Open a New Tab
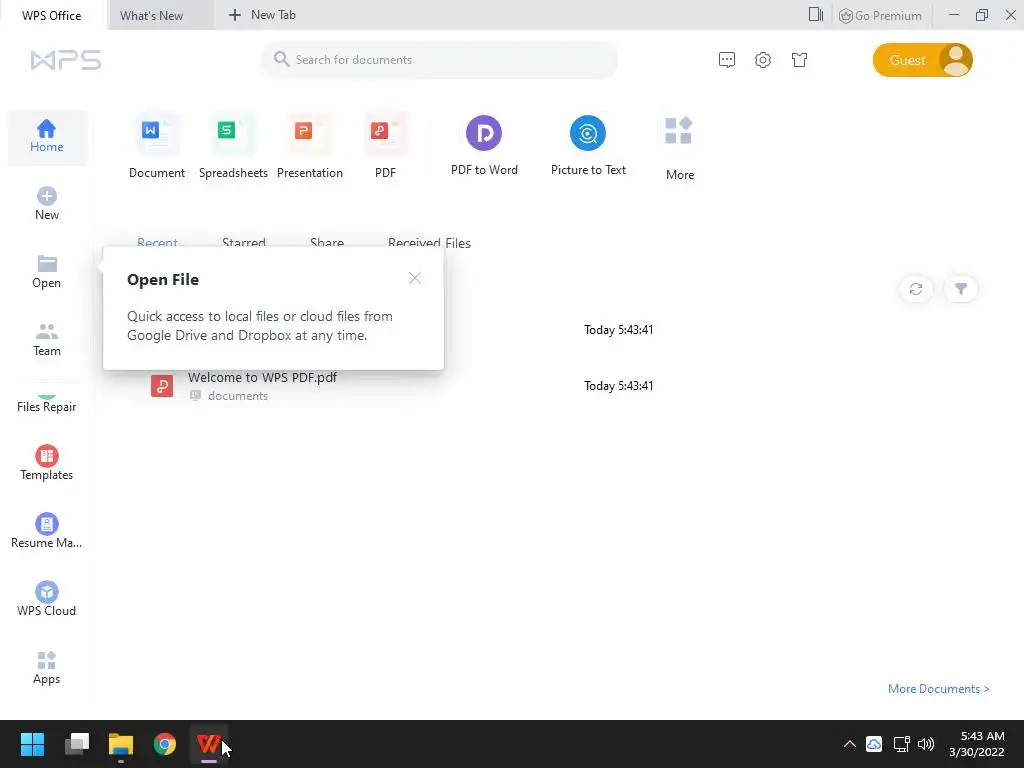This screenshot has height=768, width=1024. pos(262,15)
